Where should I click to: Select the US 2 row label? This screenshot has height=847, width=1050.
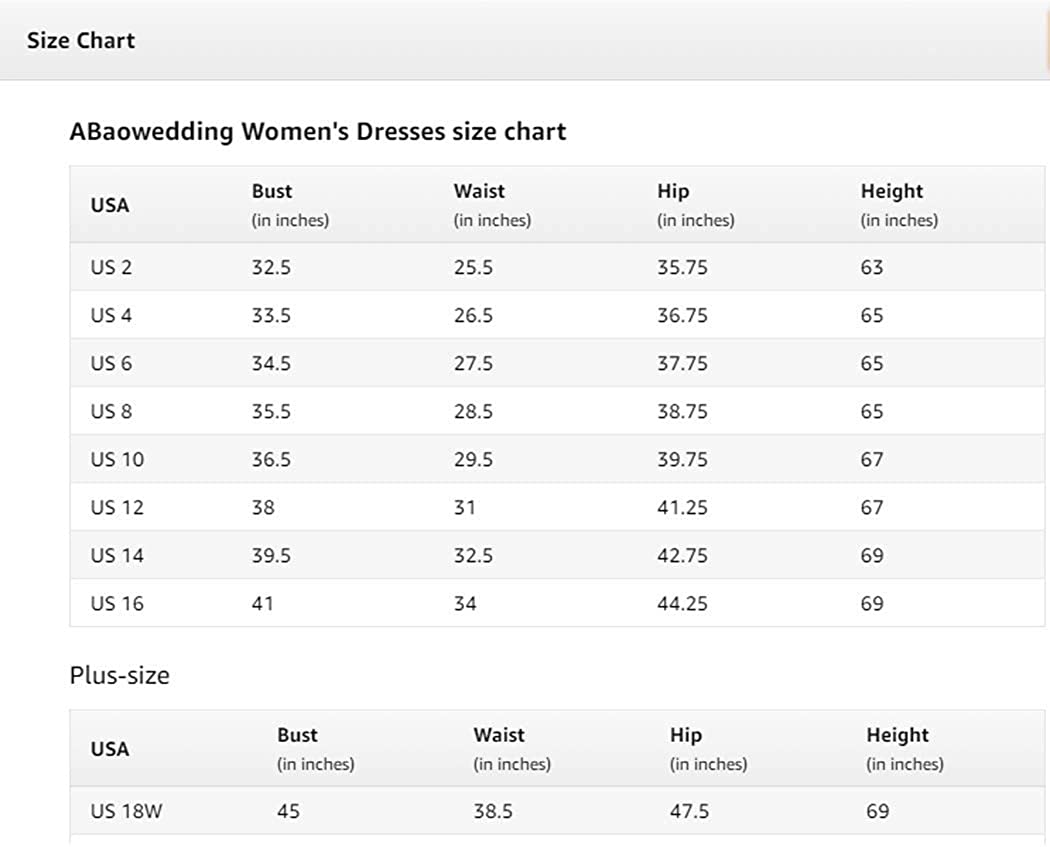point(111,267)
